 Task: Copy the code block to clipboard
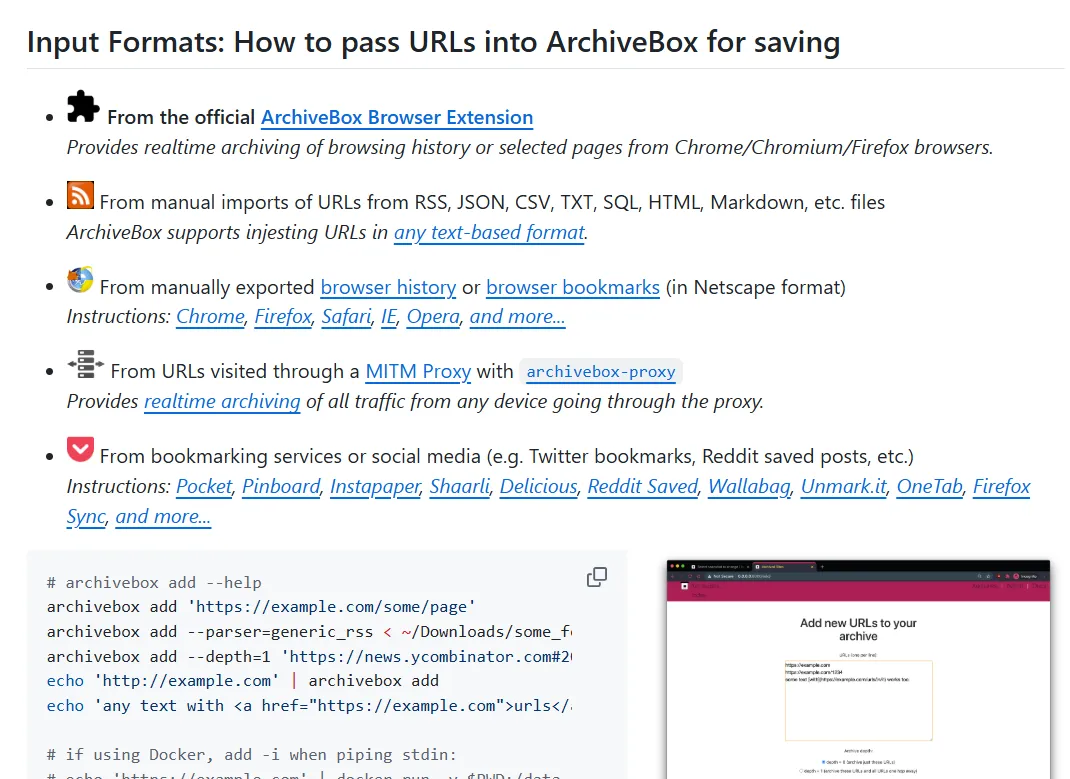coord(596,577)
